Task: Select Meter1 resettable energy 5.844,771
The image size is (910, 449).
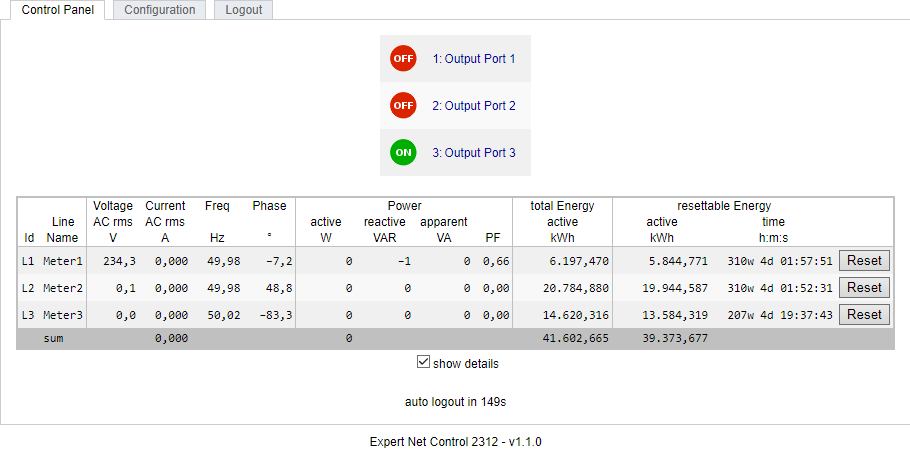Action: point(678,261)
